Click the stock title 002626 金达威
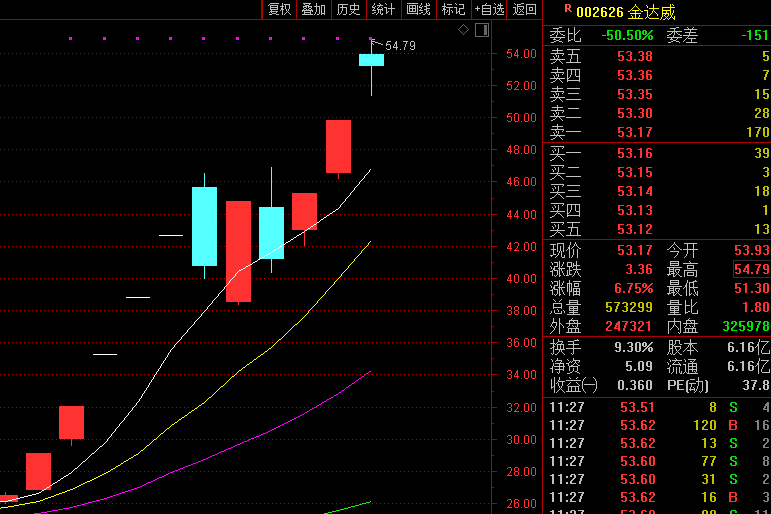 click(625, 12)
